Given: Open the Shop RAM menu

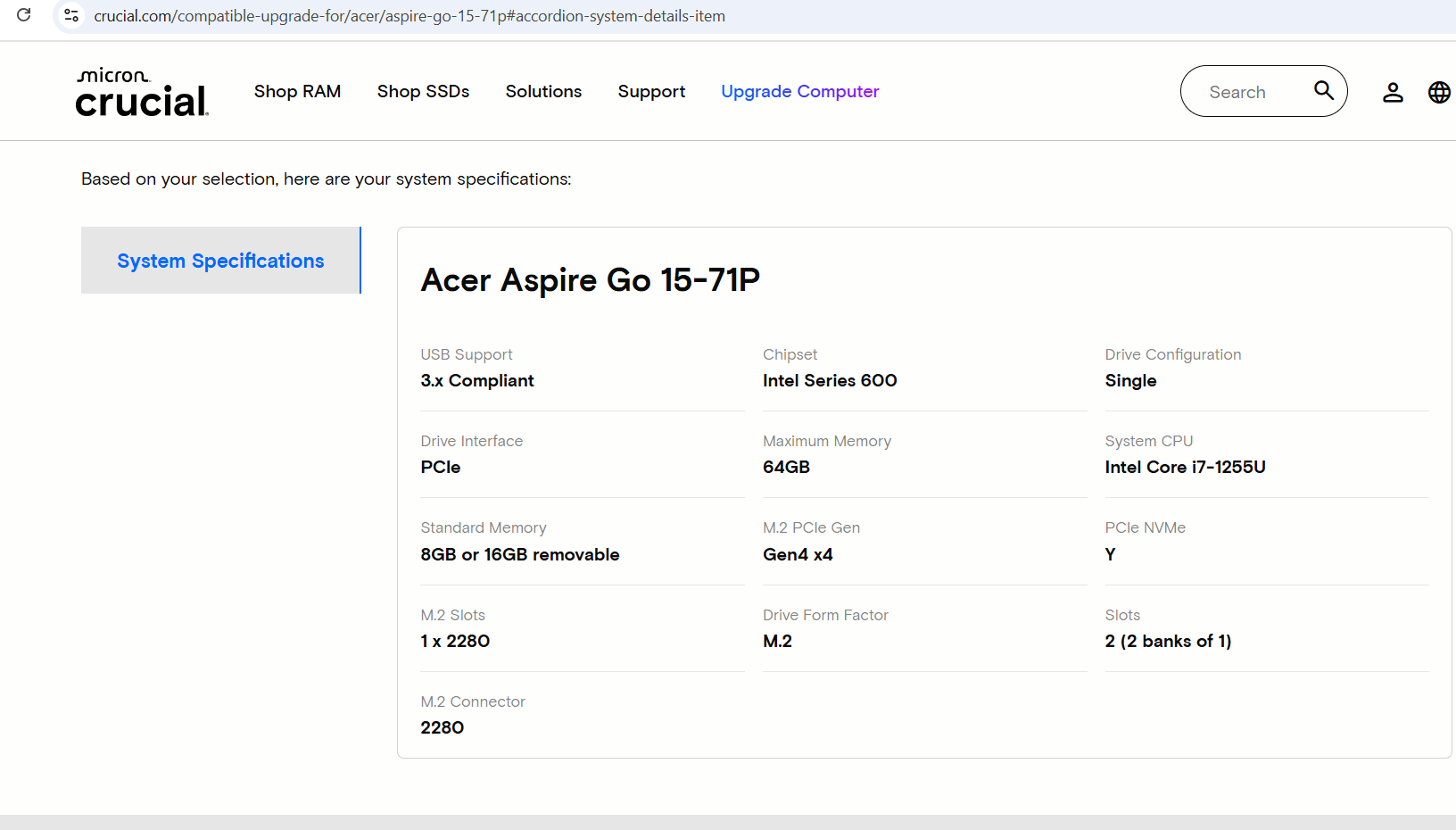Looking at the screenshot, I should tap(297, 91).
